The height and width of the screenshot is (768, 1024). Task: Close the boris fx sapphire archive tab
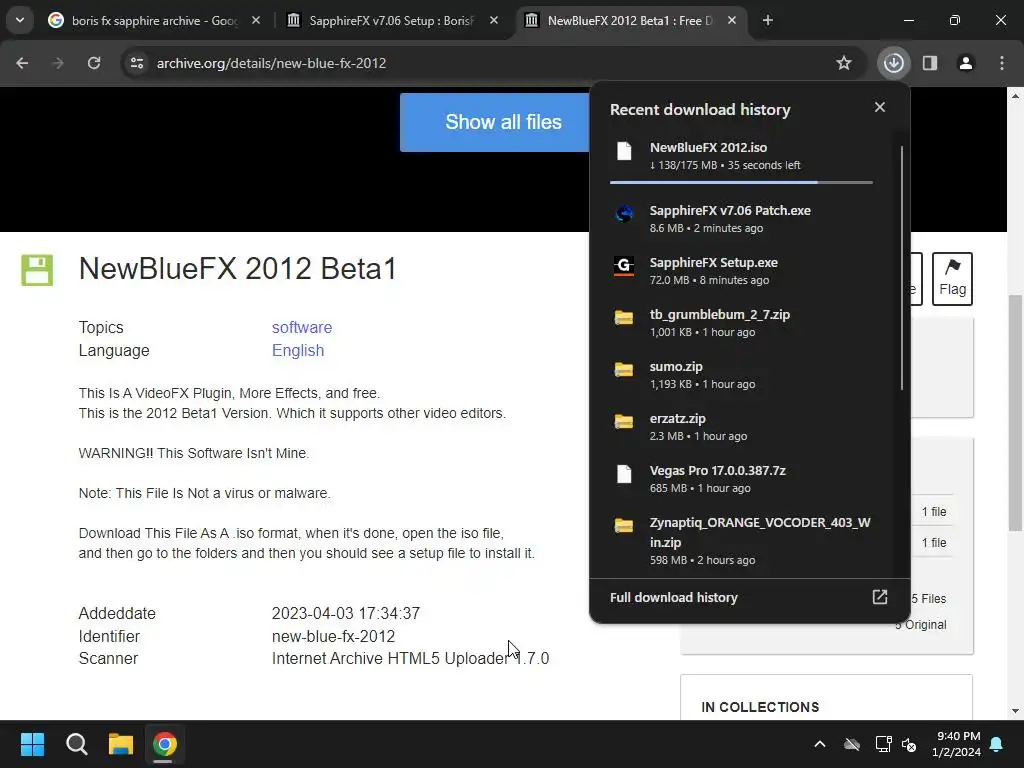[256, 20]
